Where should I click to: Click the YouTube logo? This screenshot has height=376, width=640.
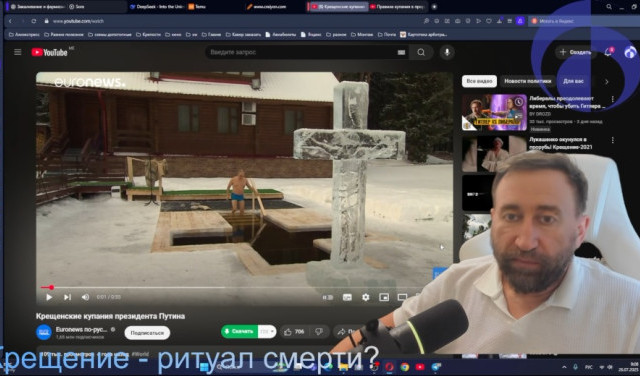(49, 52)
